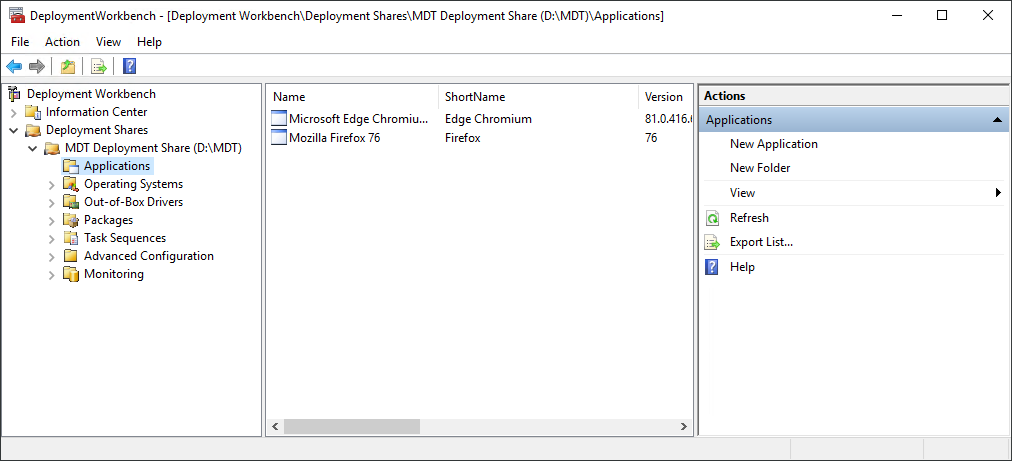Image resolution: width=1012 pixels, height=461 pixels.
Task: Expand the Task Sequences node
Action: [x=52, y=239]
